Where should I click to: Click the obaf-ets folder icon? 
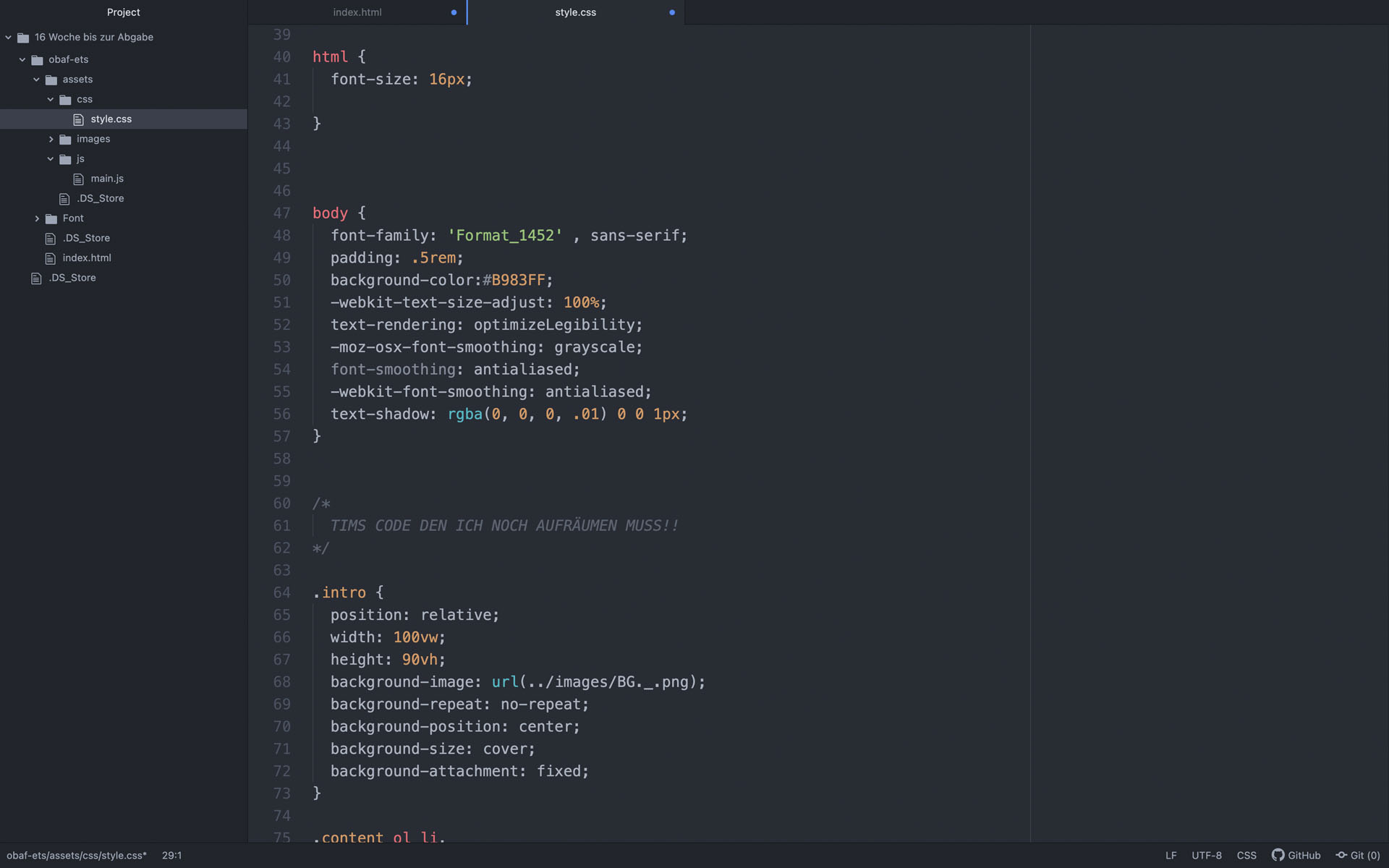(x=37, y=60)
